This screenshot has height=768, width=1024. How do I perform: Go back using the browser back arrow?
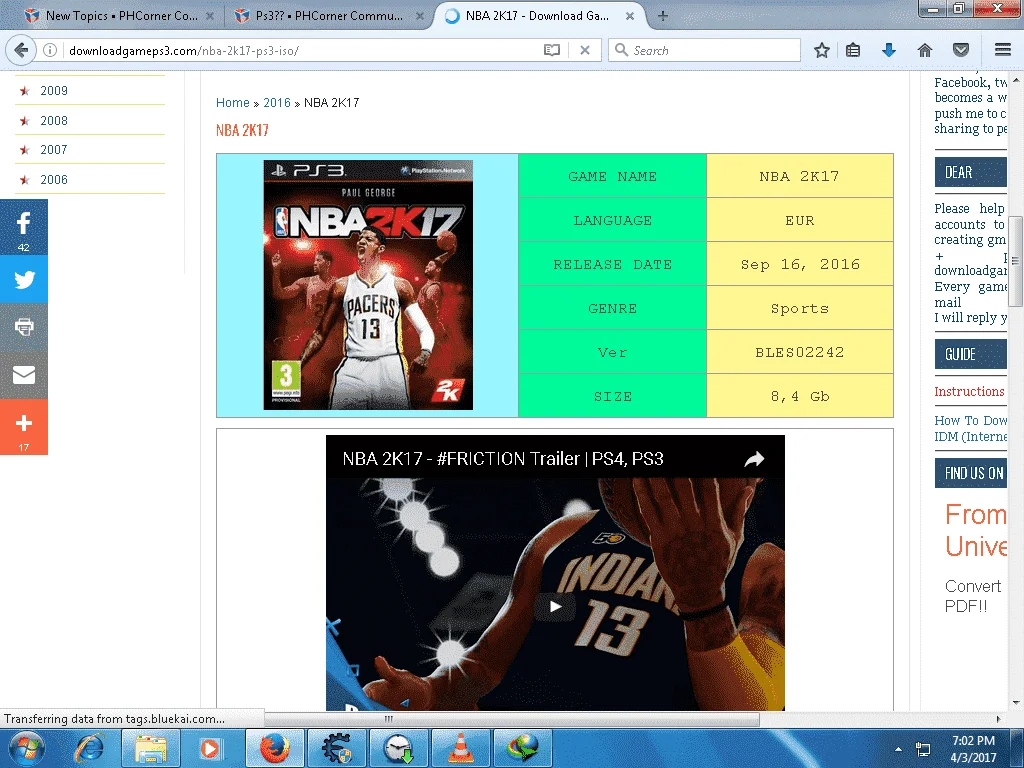coord(21,50)
